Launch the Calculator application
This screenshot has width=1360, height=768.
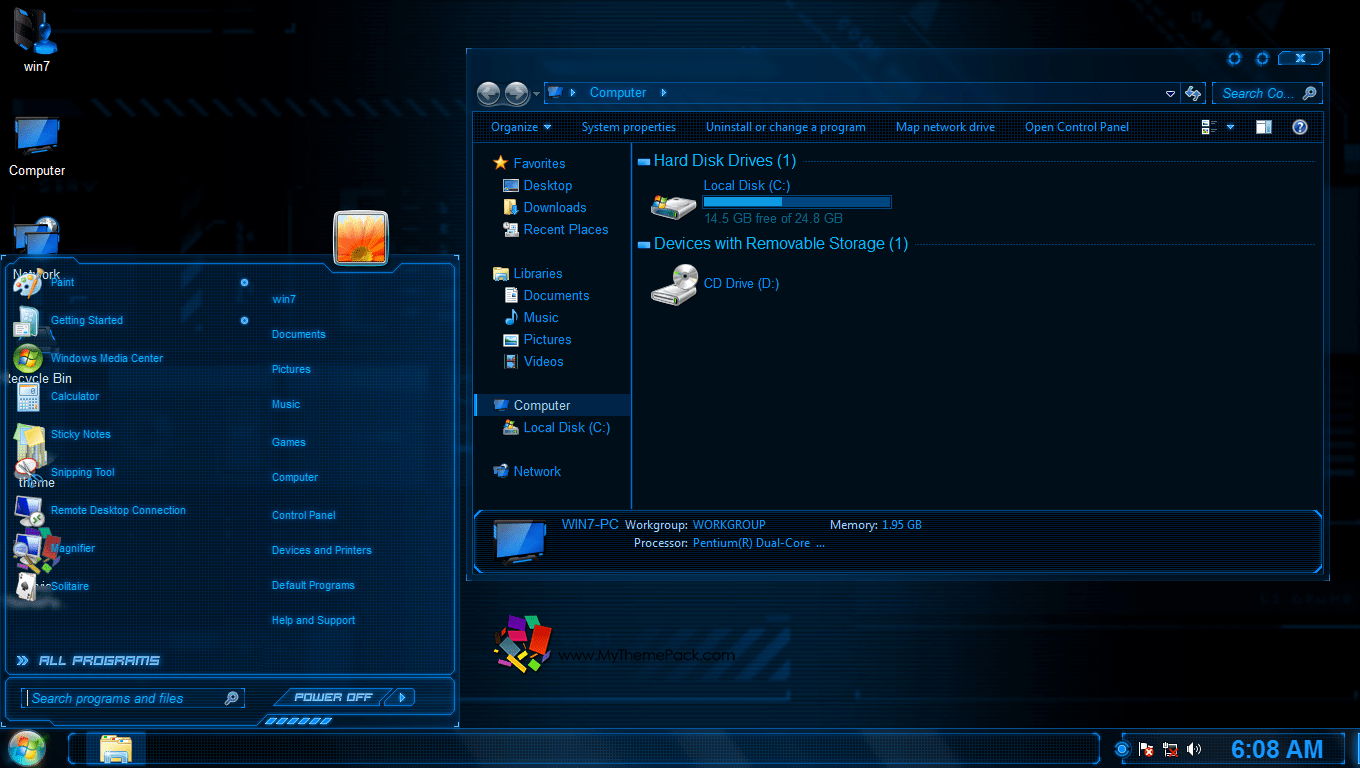click(x=75, y=396)
